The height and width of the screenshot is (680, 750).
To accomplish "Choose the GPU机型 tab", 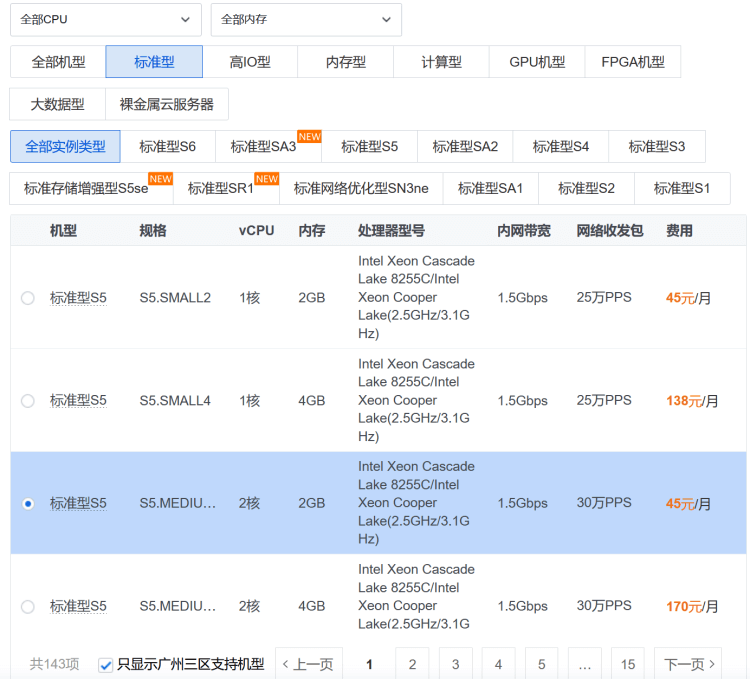I will click(537, 62).
